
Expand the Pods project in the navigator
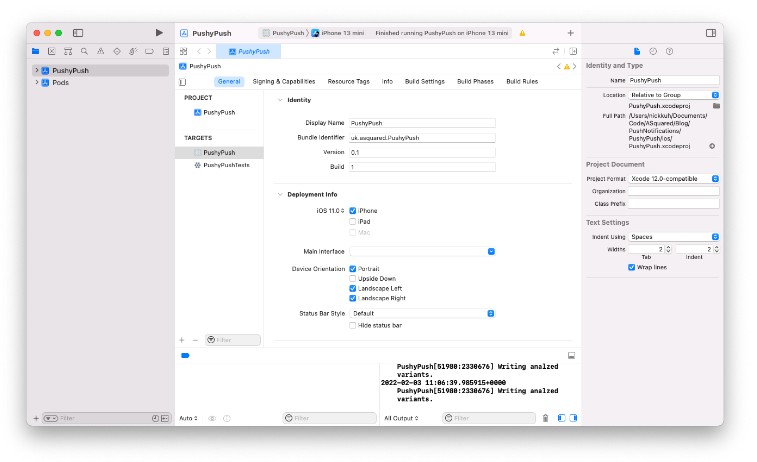pos(37,83)
